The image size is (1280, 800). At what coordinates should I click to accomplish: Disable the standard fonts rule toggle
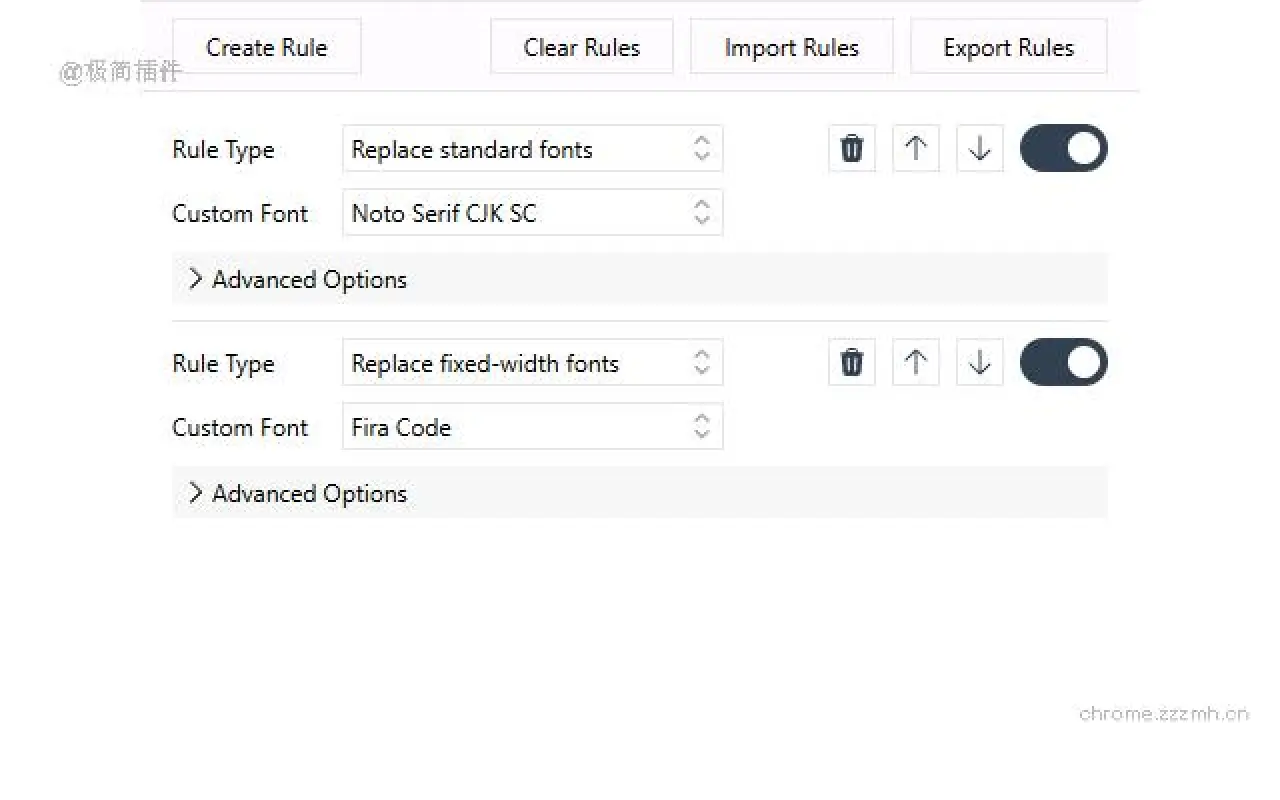click(x=1063, y=149)
